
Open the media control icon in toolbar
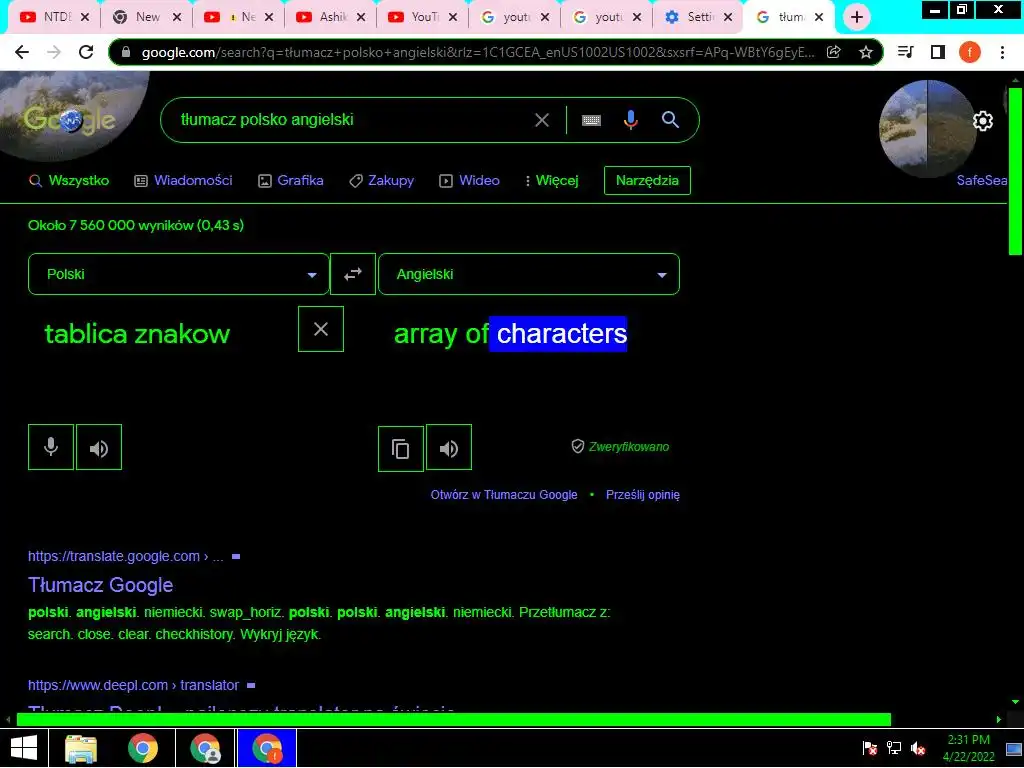tap(905, 52)
